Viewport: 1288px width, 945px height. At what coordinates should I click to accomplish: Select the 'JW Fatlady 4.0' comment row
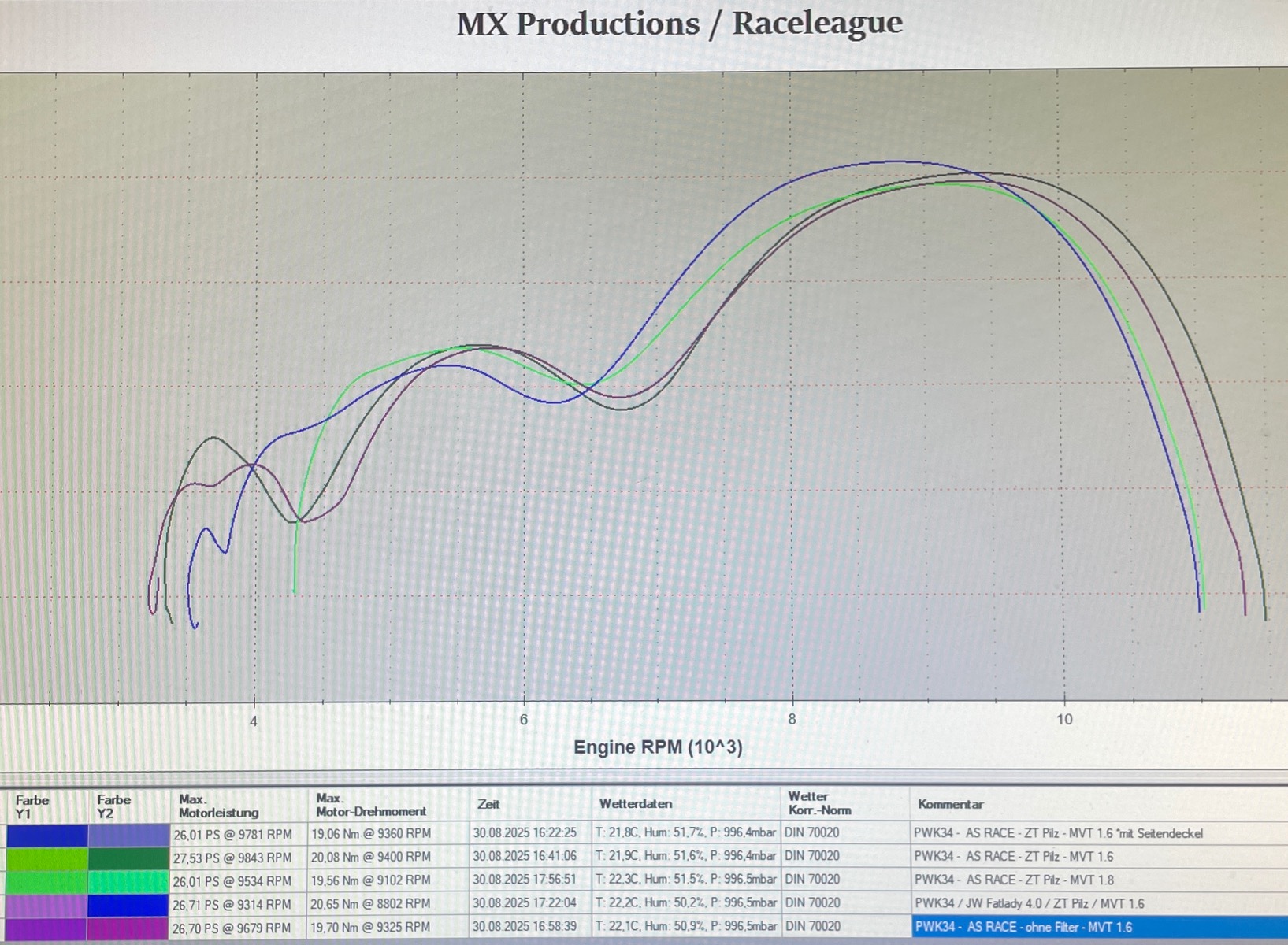click(1029, 904)
